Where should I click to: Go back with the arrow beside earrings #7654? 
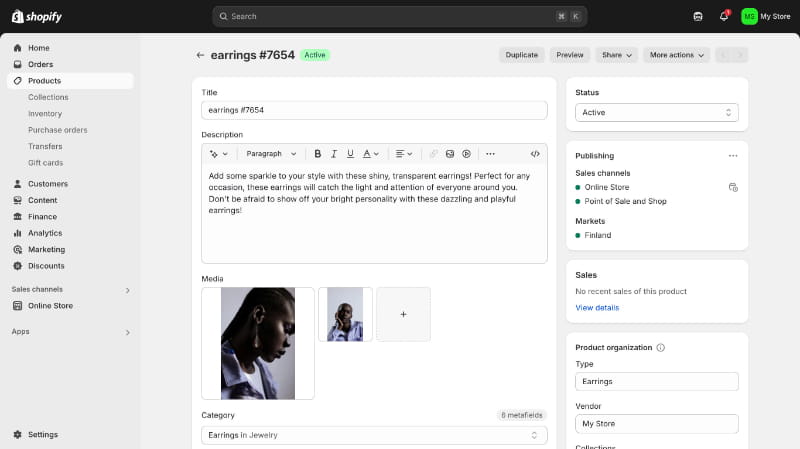tap(200, 55)
